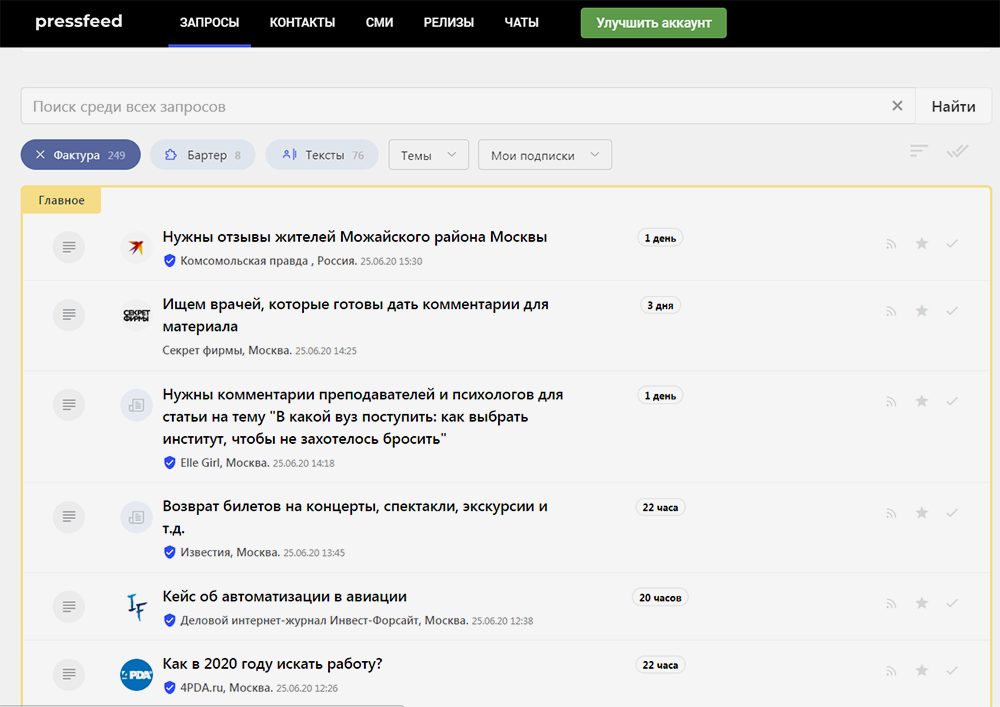Star the Можайского района request
The width and height of the screenshot is (1000, 707).
[922, 243]
